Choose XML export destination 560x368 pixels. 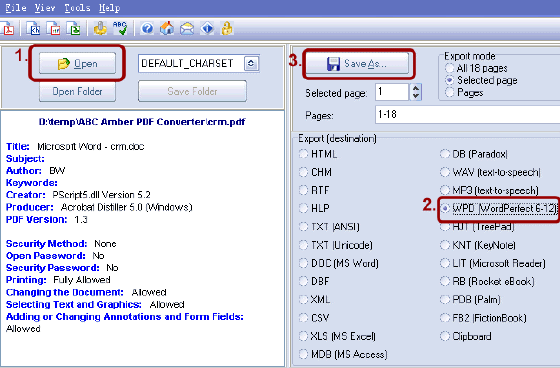[x=314, y=299]
